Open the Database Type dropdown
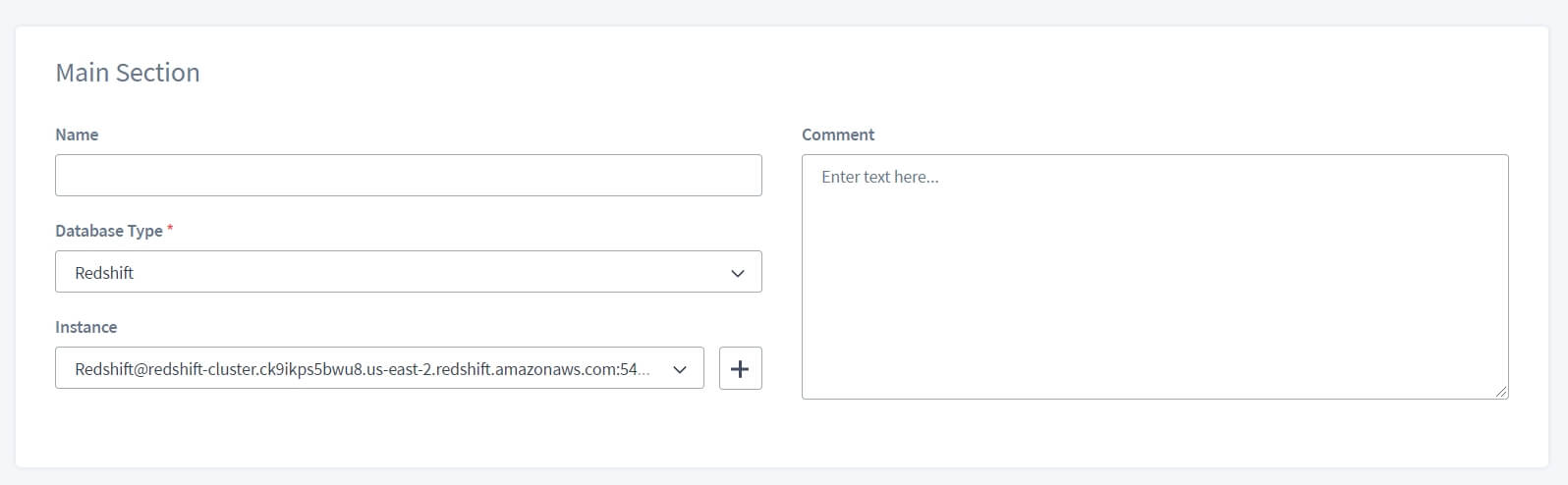 coord(408,272)
